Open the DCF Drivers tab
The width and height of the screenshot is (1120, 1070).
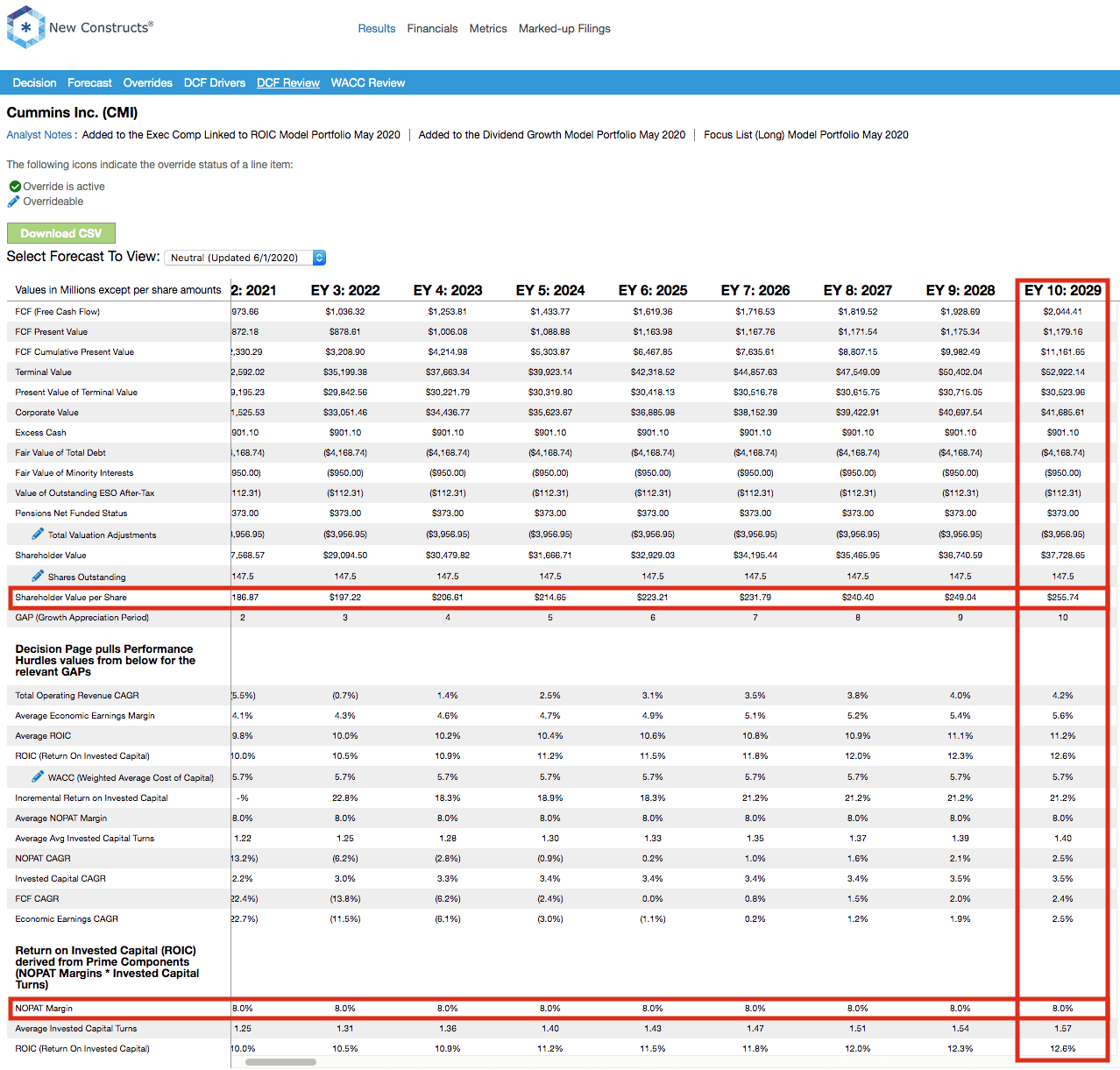click(x=215, y=83)
